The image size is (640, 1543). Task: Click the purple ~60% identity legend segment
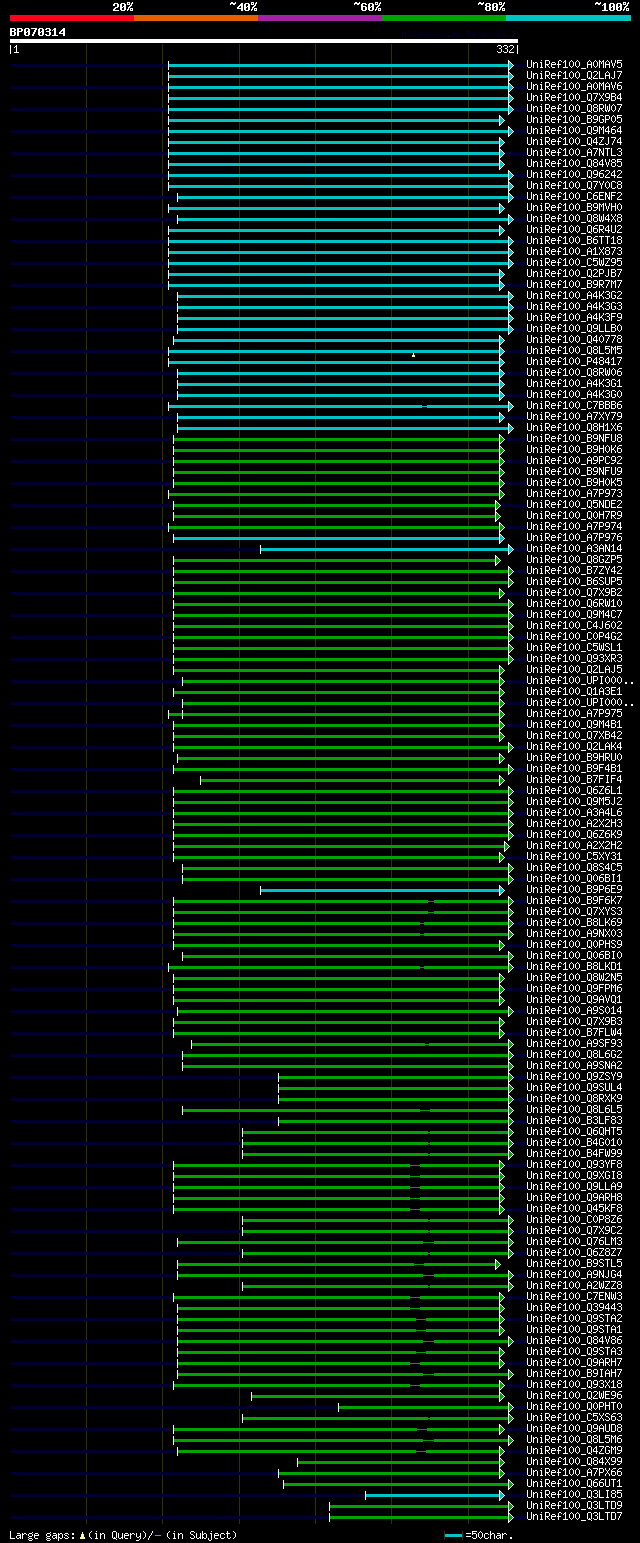point(319,17)
